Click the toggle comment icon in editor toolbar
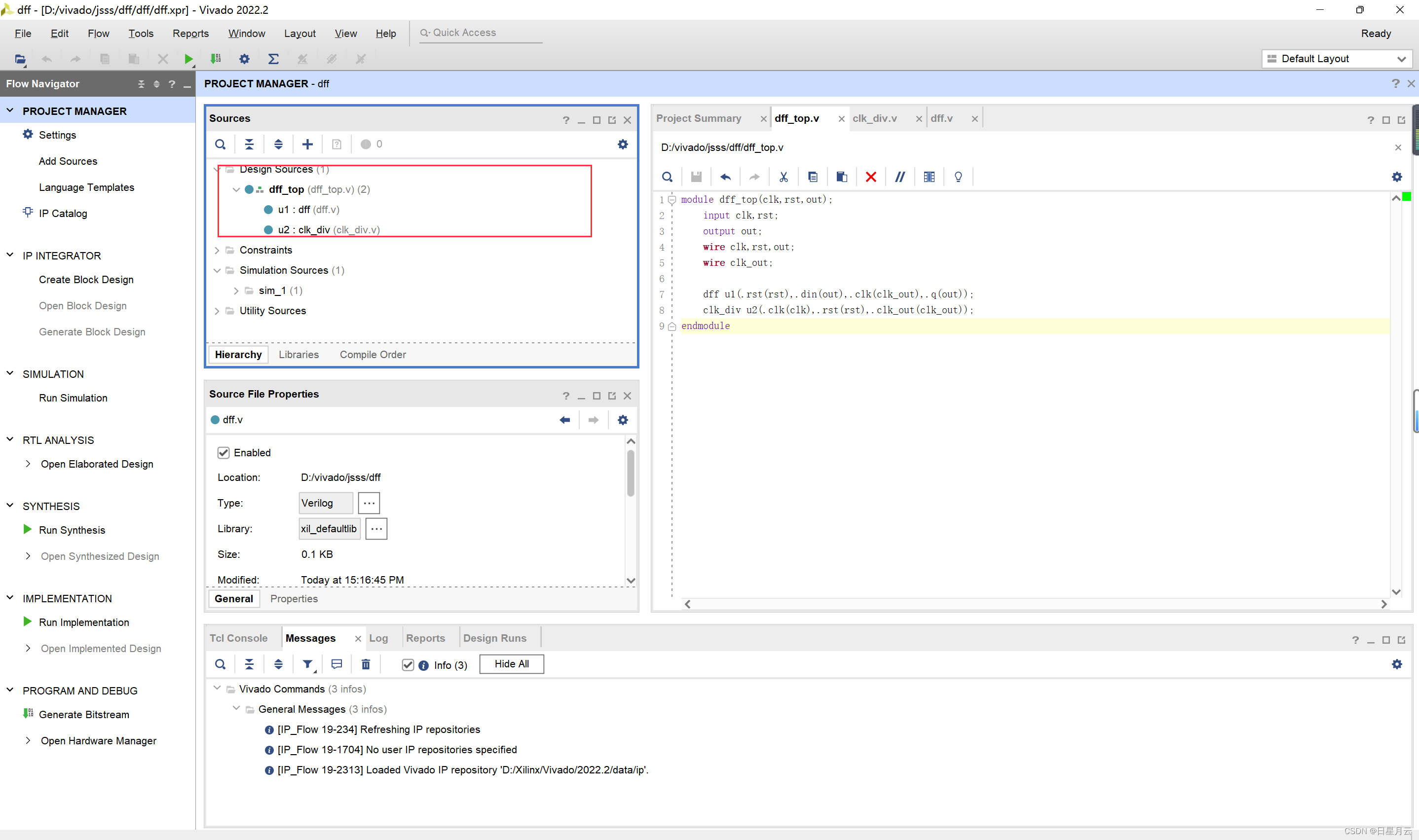Image resolution: width=1419 pixels, height=840 pixels. tap(899, 177)
